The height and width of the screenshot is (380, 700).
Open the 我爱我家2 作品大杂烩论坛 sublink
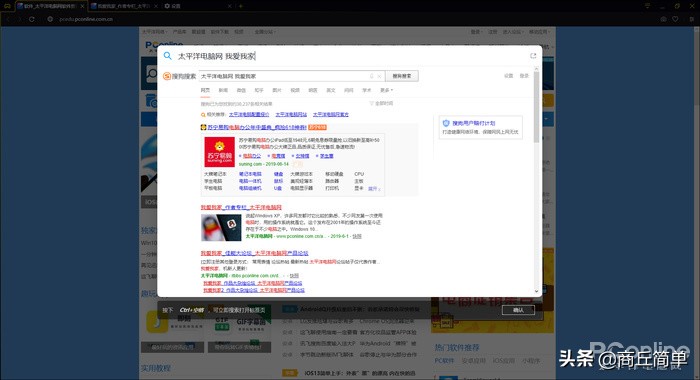(254, 290)
